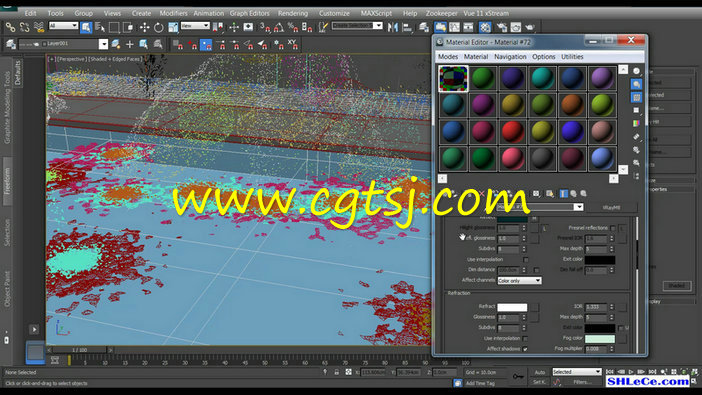Open the key filter Selected dropdown
This screenshot has width=702, height=395.
tap(577, 372)
